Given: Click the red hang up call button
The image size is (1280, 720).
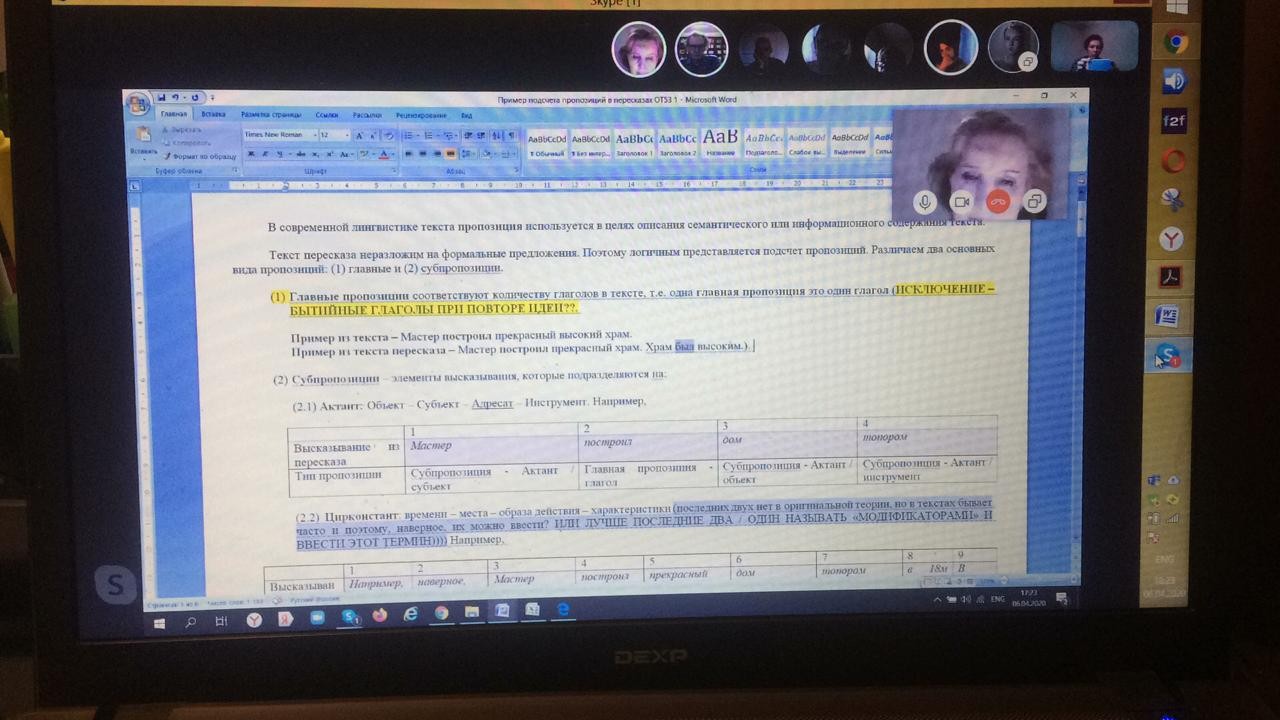Looking at the screenshot, I should 997,202.
